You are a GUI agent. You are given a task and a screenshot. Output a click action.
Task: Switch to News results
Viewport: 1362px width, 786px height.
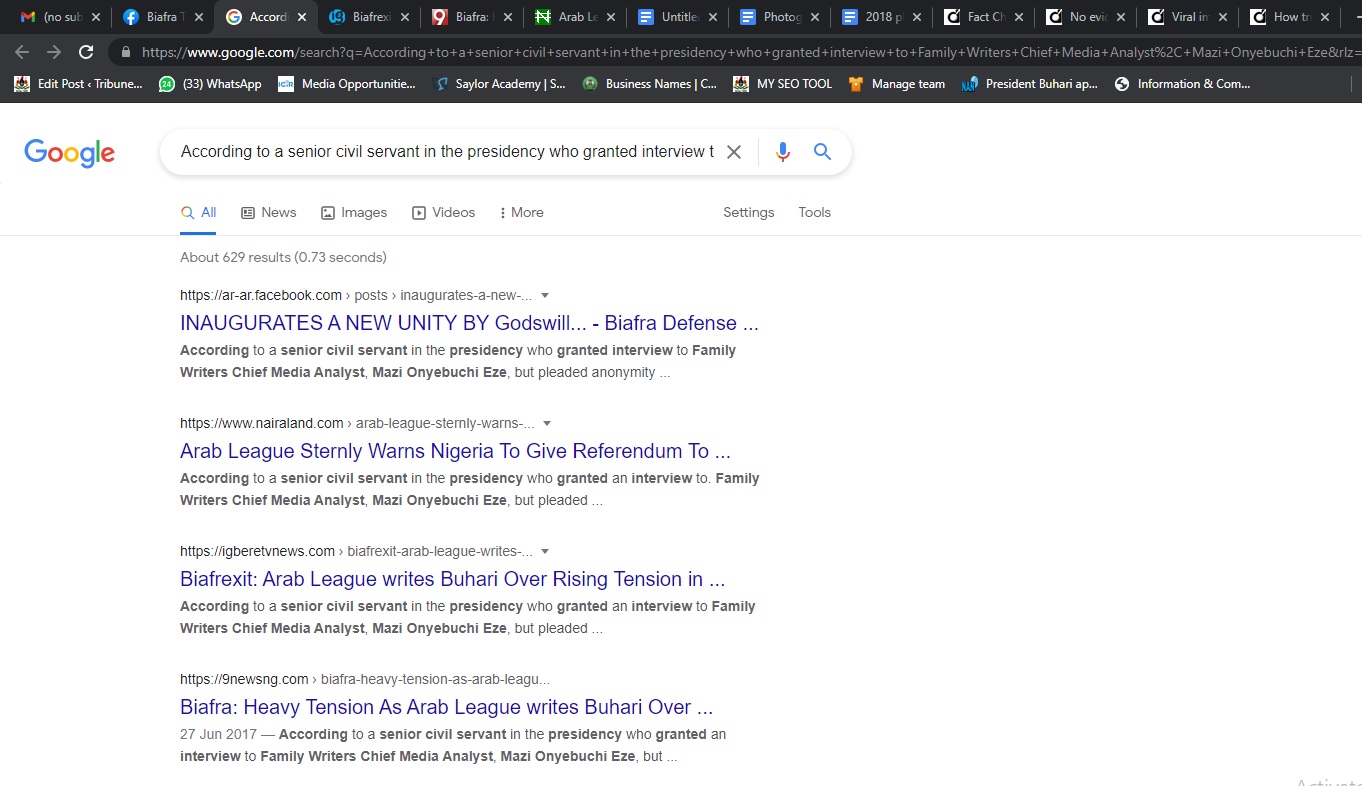269,213
